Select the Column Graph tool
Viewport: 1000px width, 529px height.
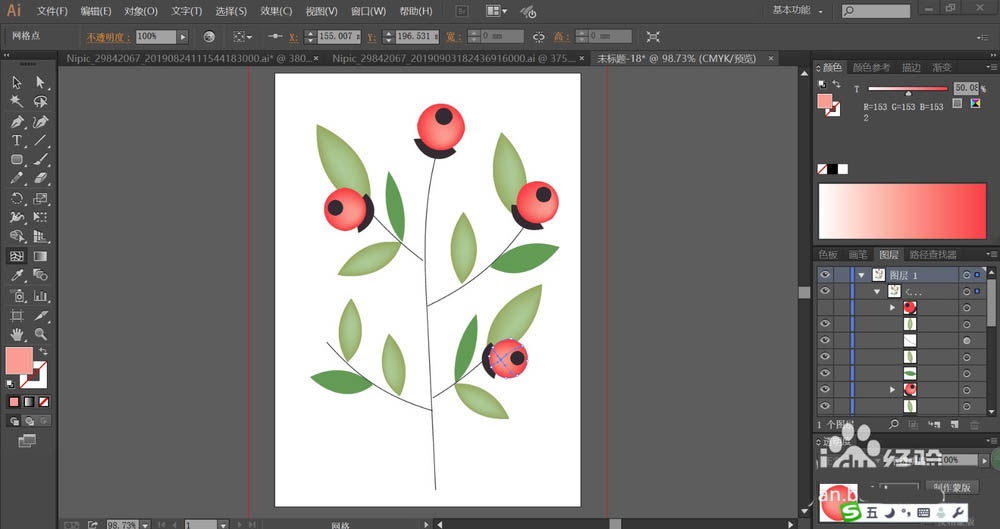(41, 295)
